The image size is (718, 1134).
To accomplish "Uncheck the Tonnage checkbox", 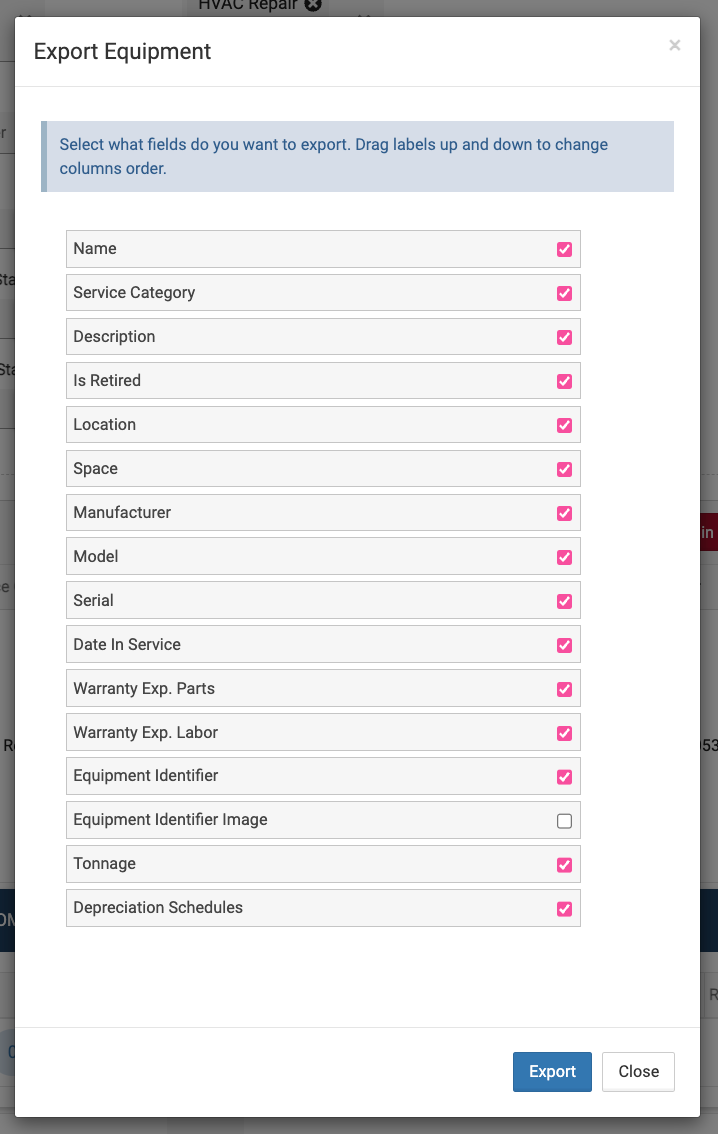I will point(564,865).
